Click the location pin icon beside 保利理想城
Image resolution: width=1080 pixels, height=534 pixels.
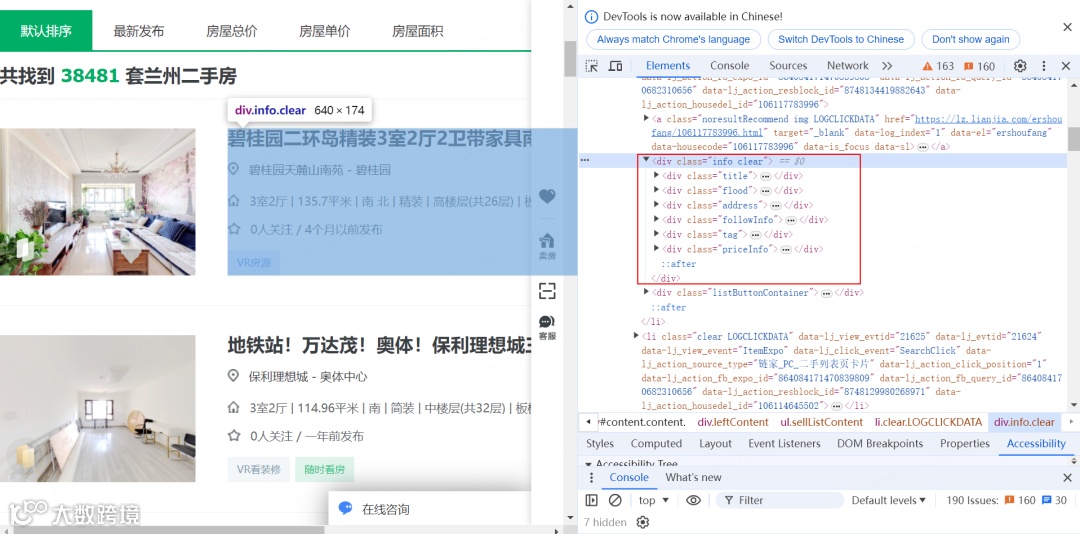tap(233, 376)
